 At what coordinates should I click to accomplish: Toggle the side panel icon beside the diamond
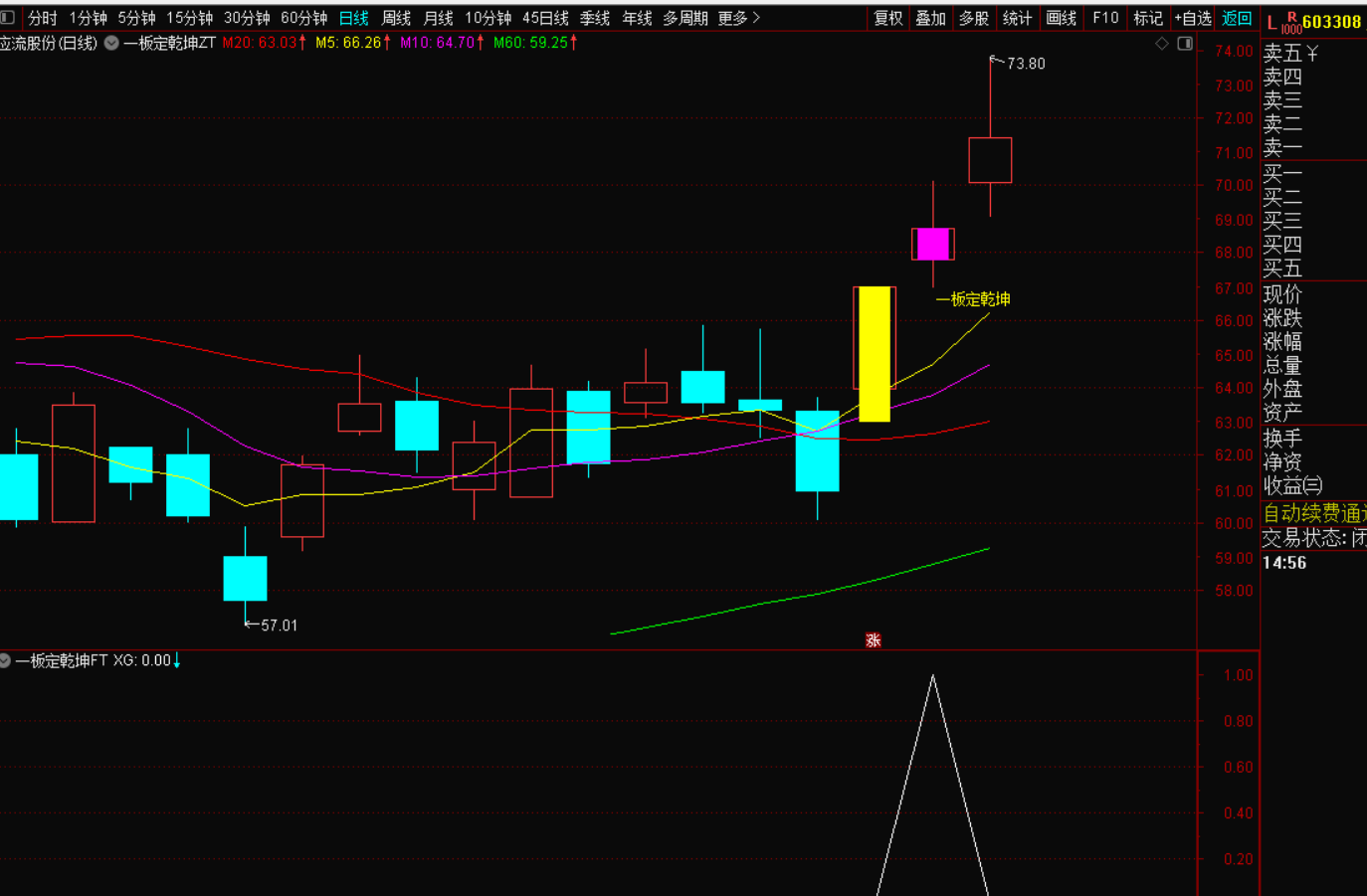click(1185, 44)
